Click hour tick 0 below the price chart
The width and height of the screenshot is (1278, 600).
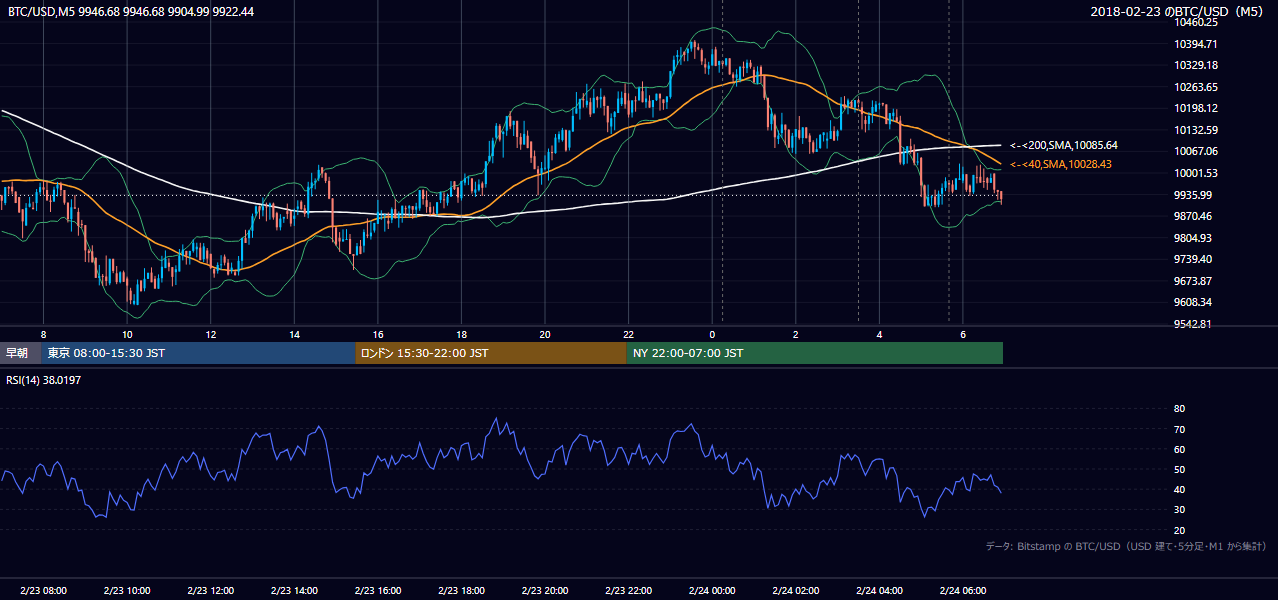coord(712,334)
